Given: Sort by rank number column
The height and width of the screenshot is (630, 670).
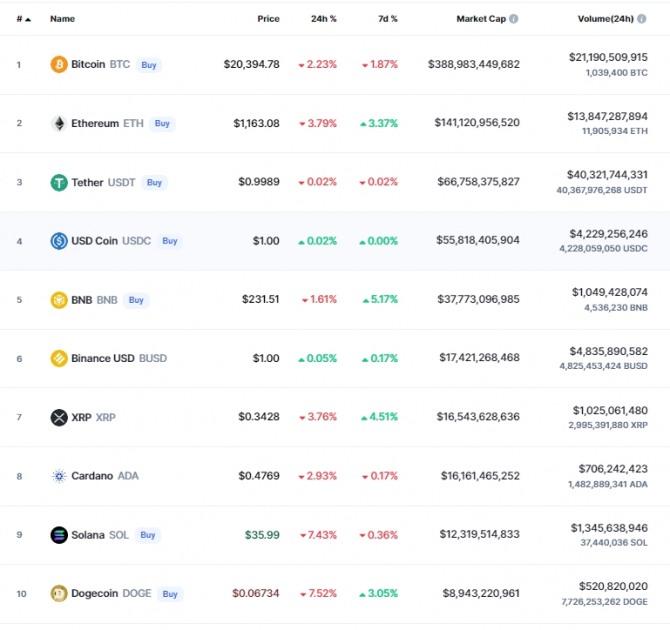Looking at the screenshot, I should pos(22,19).
